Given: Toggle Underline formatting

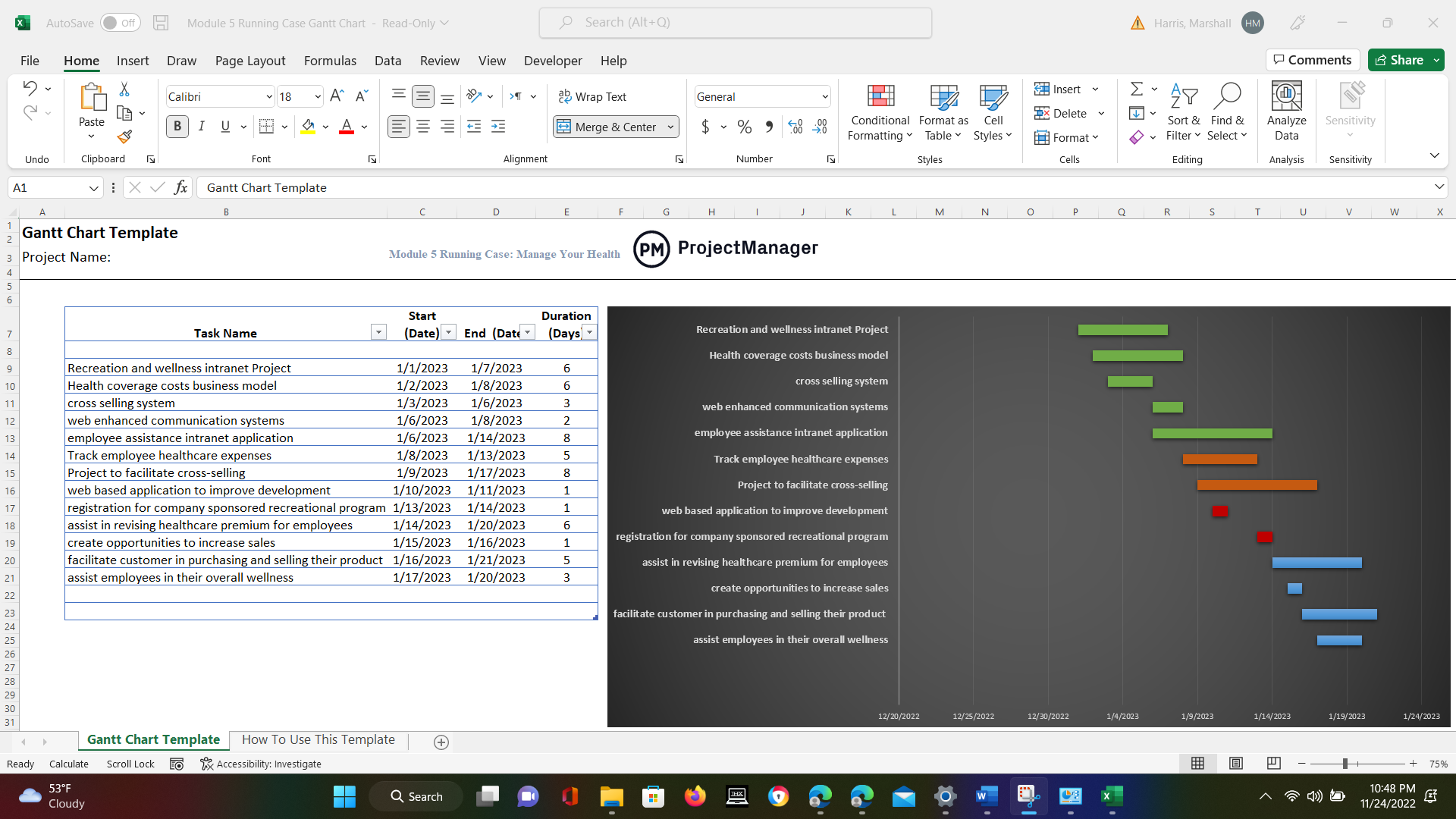Looking at the screenshot, I should coord(224,127).
